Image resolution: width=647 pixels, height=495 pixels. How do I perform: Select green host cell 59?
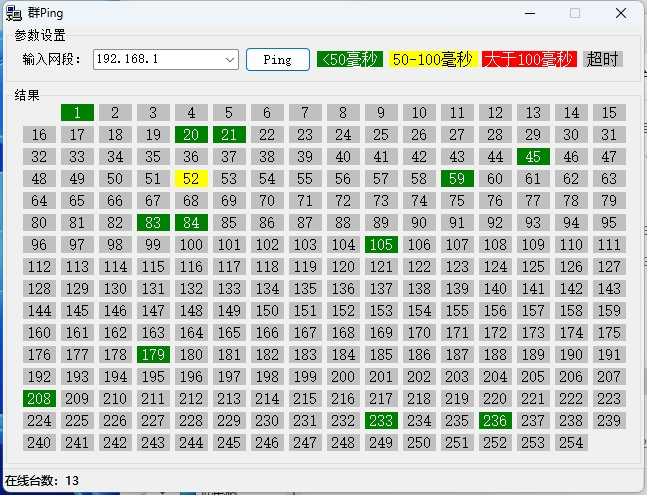point(457,179)
